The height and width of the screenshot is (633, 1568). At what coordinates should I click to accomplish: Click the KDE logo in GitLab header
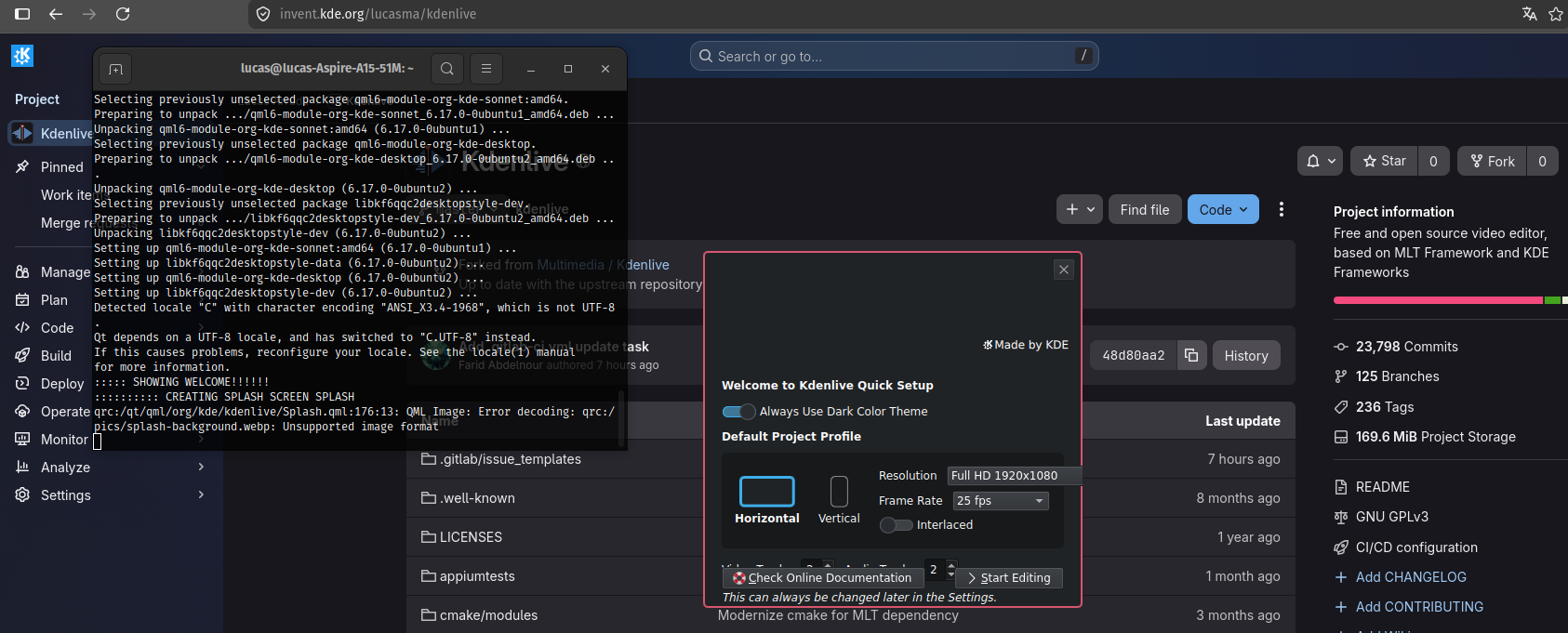pyautogui.click(x=22, y=56)
